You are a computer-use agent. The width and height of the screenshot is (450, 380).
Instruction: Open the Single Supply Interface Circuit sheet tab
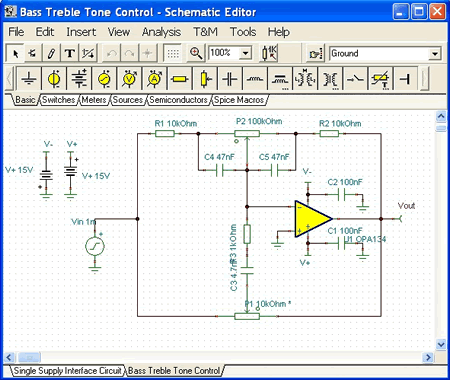coord(68,371)
